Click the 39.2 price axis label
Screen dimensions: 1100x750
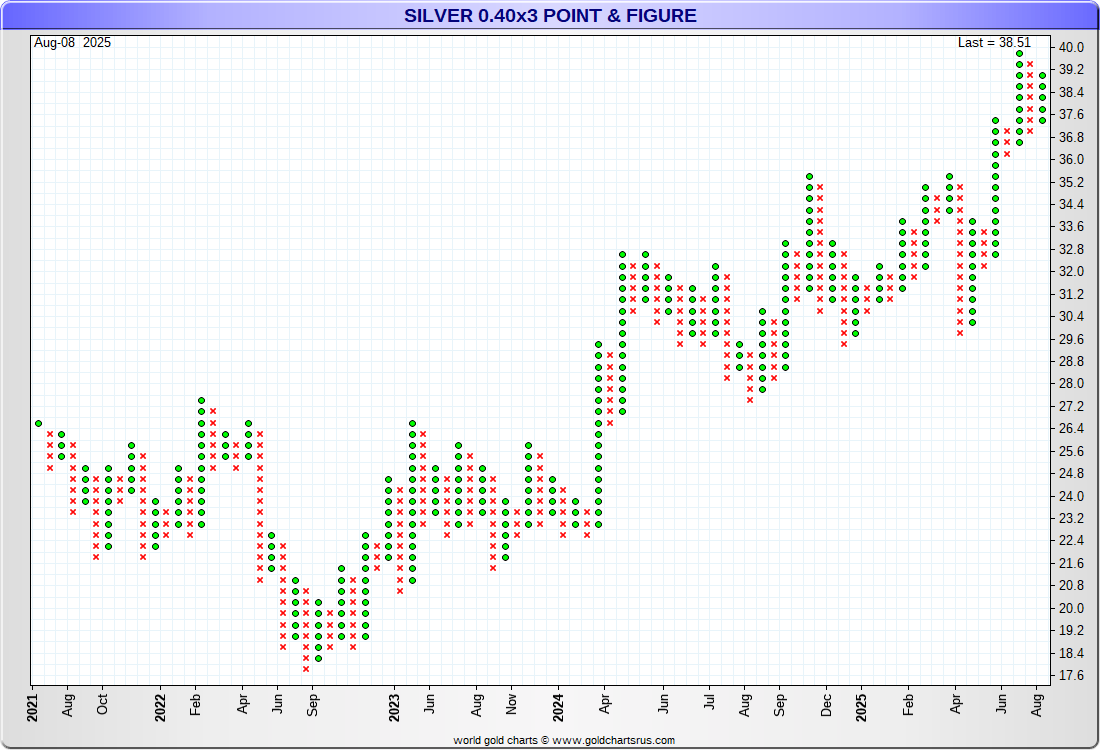pyautogui.click(x=1071, y=69)
